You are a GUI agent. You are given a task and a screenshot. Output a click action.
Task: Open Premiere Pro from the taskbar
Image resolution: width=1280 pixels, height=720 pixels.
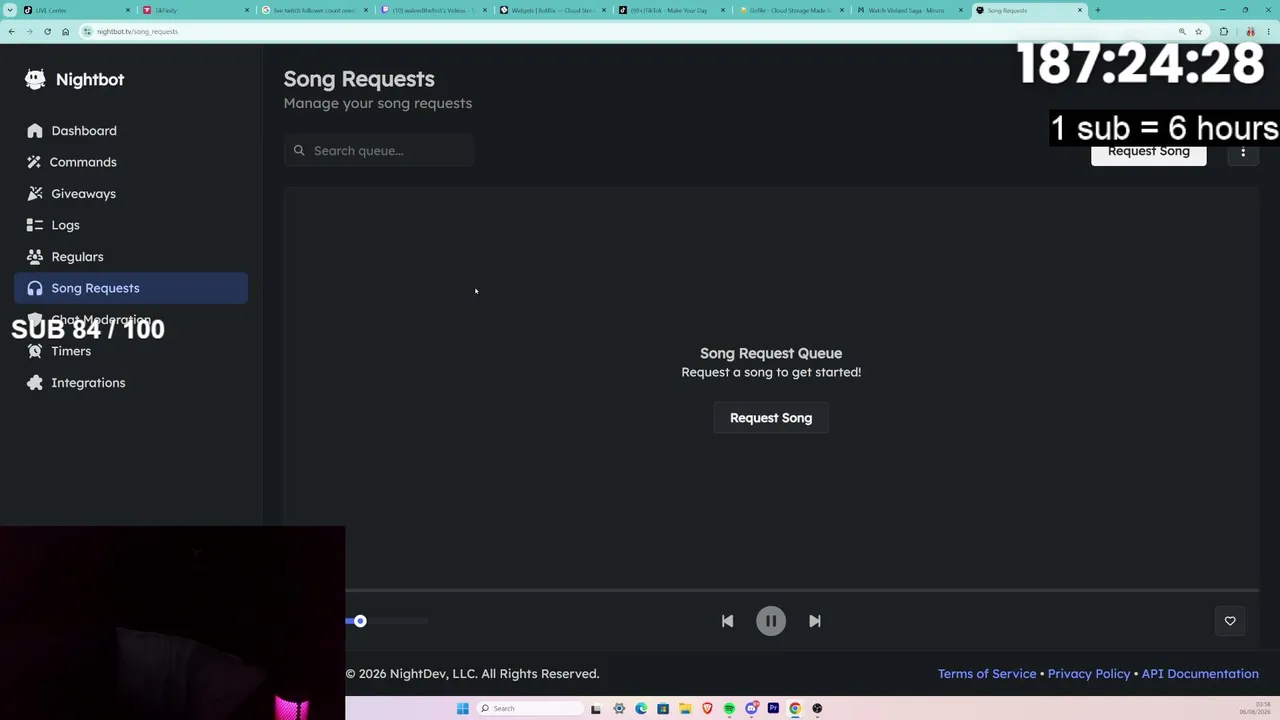(x=773, y=709)
